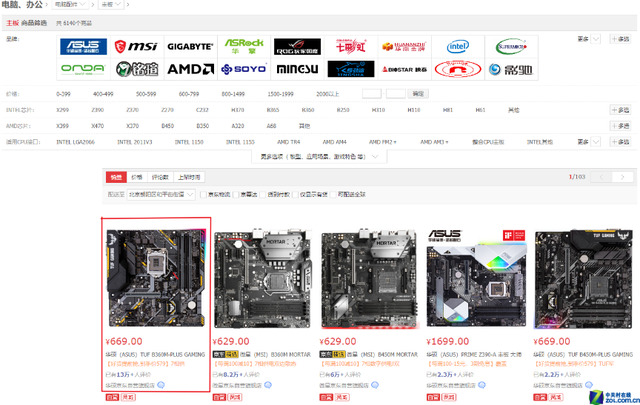Filter by the MSI brand logo
The image size is (640, 405).
(136, 47)
